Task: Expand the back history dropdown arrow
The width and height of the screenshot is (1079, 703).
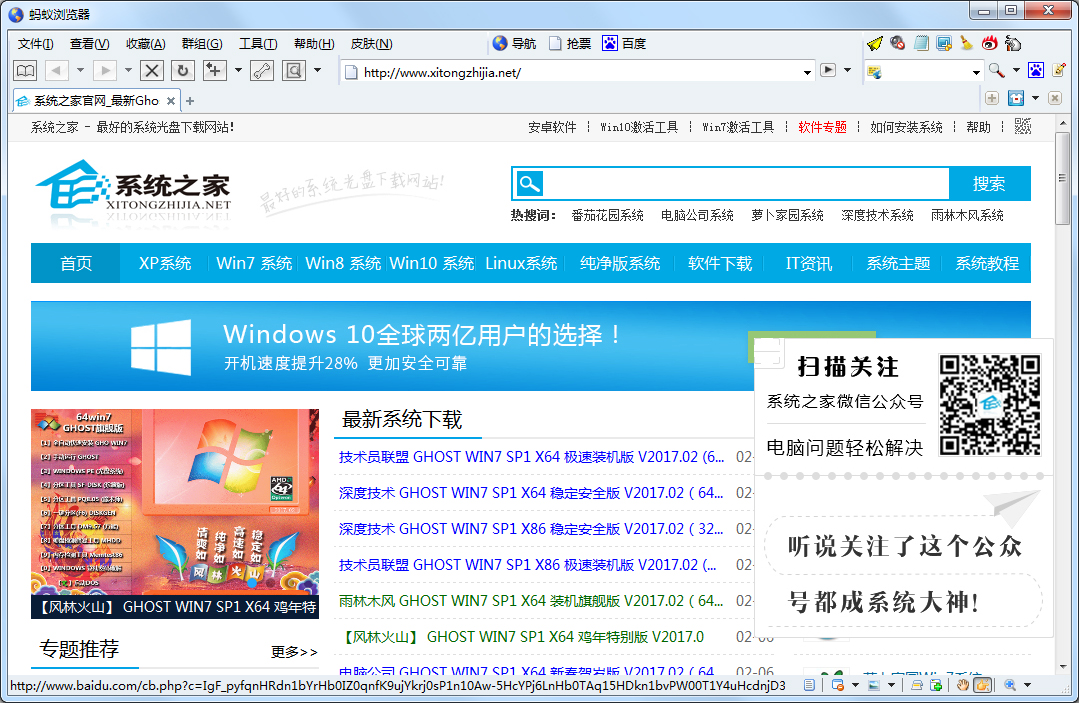Action: pyautogui.click(x=80, y=70)
